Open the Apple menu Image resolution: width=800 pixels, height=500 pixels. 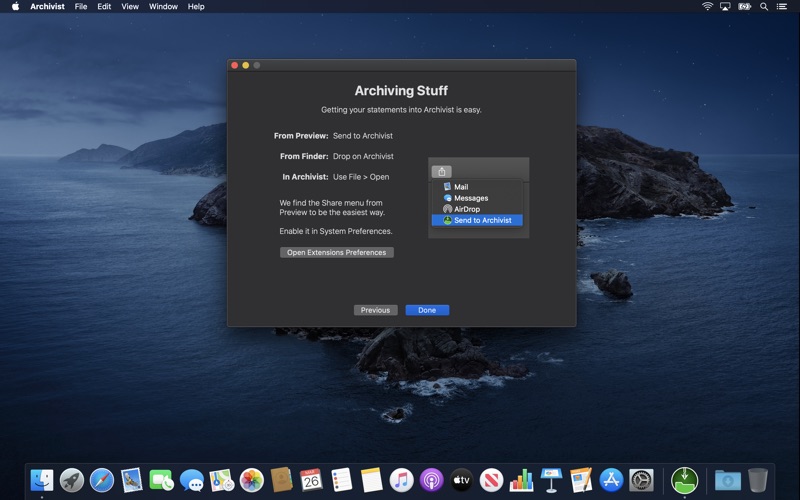point(15,6)
